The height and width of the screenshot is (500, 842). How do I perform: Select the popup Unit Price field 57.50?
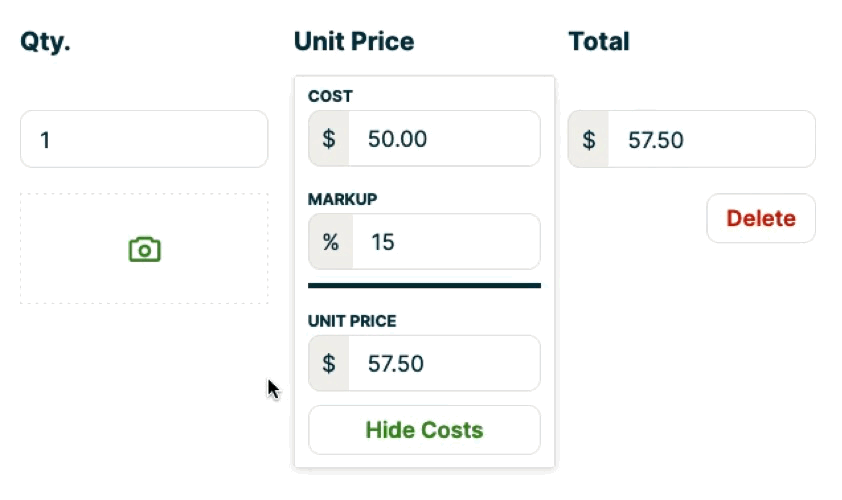(x=443, y=363)
